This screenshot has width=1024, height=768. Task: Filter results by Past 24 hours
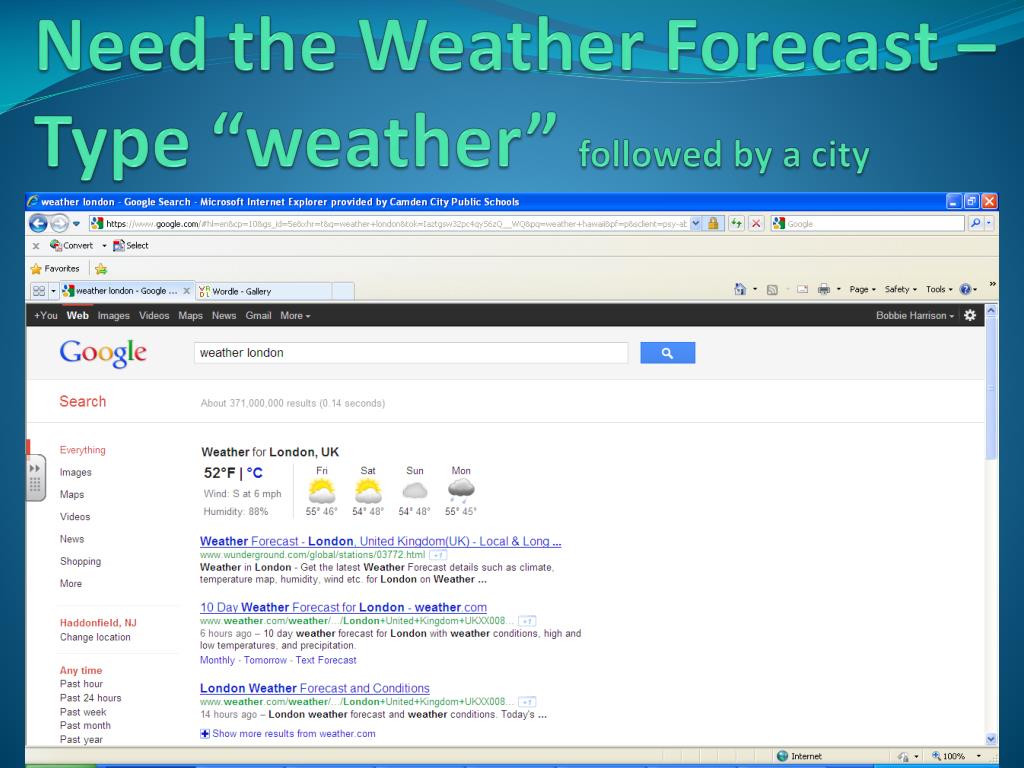click(91, 698)
